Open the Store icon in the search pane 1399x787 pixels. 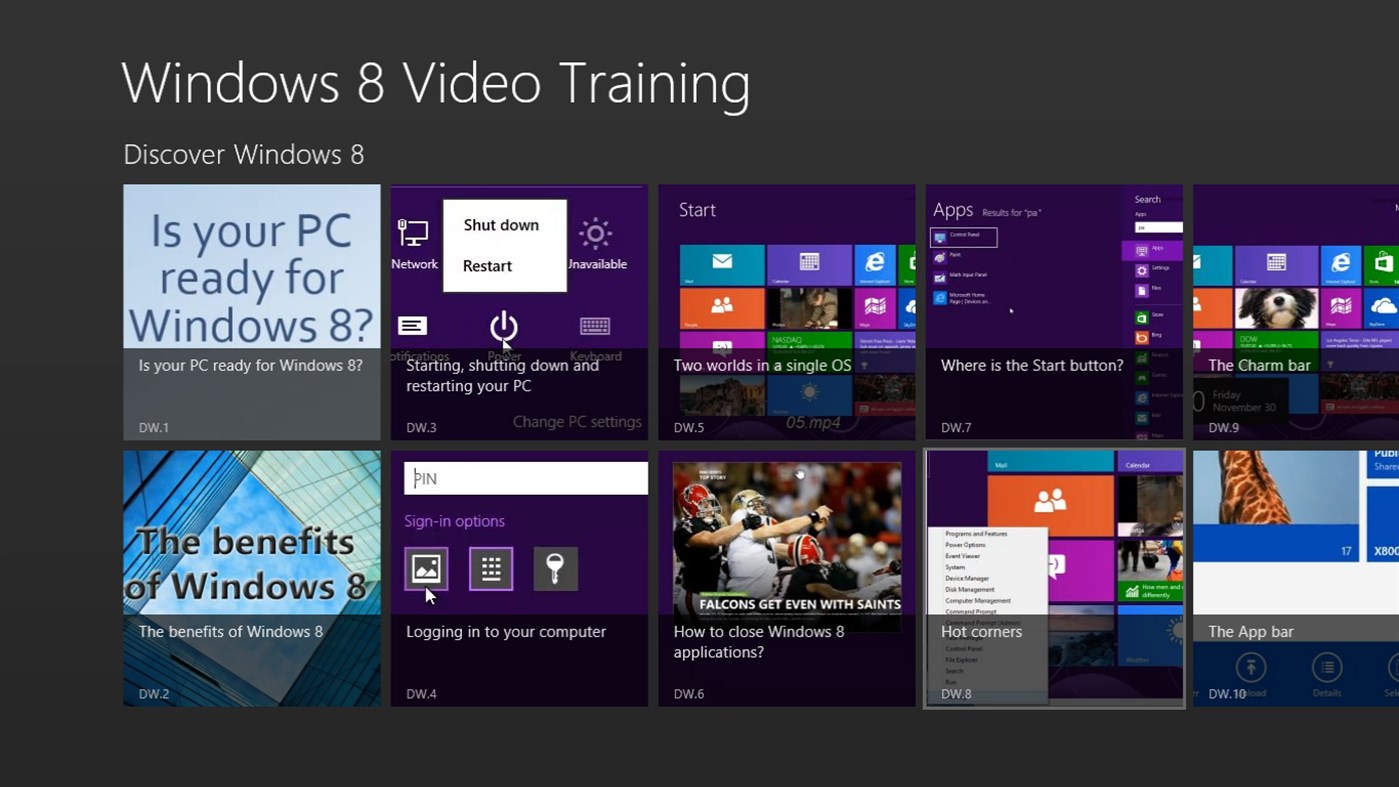point(1141,315)
